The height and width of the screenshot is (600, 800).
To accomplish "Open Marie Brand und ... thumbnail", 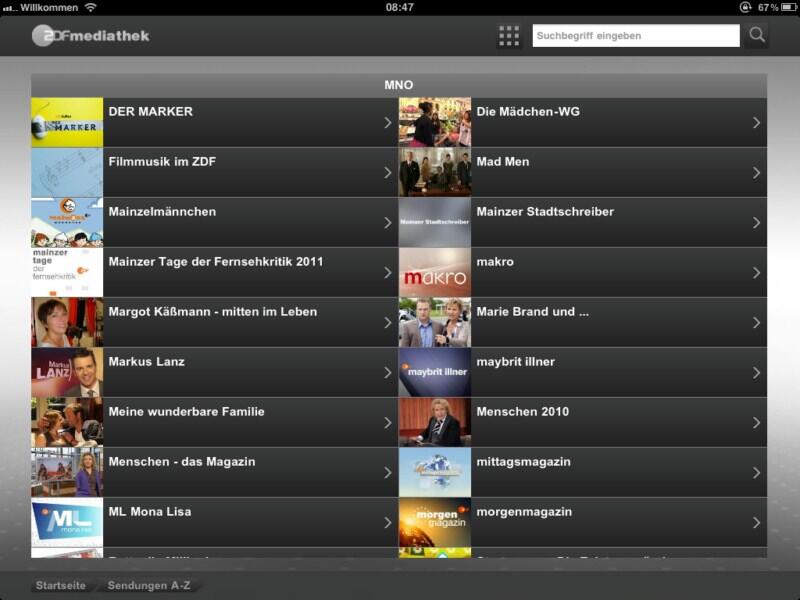I will click(x=435, y=322).
